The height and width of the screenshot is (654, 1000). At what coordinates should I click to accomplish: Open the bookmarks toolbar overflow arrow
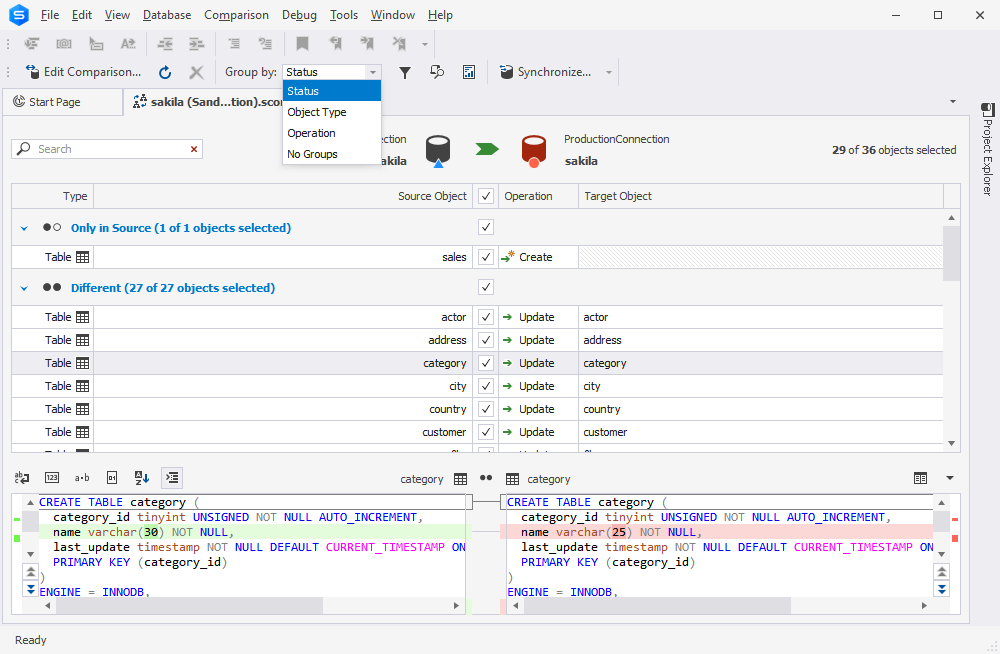[425, 44]
